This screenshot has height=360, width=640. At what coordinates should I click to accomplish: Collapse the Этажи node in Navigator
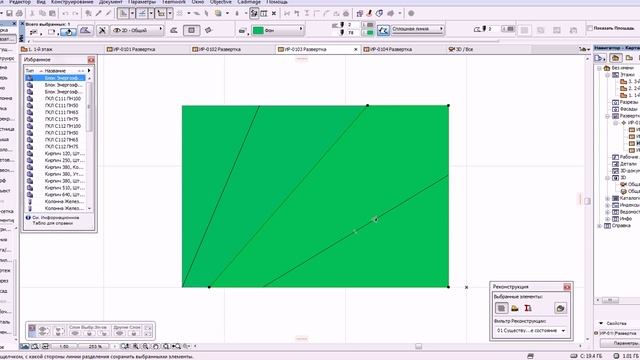(607, 75)
